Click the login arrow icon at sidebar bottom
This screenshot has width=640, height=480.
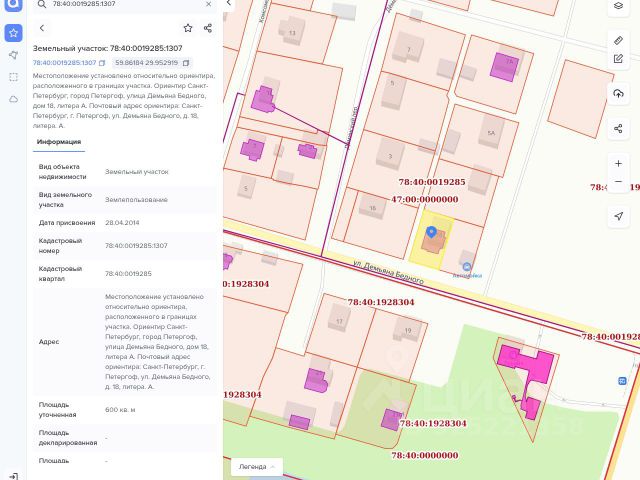pos(13,476)
